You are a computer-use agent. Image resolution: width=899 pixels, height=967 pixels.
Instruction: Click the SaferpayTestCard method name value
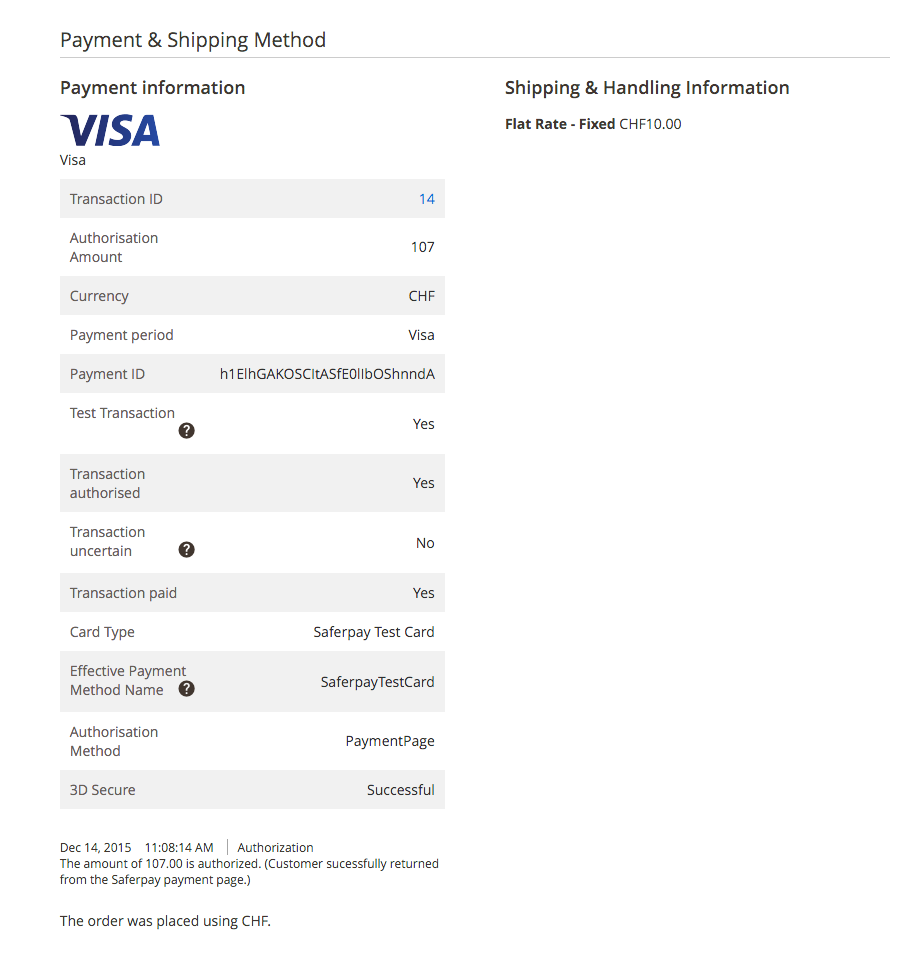click(377, 682)
